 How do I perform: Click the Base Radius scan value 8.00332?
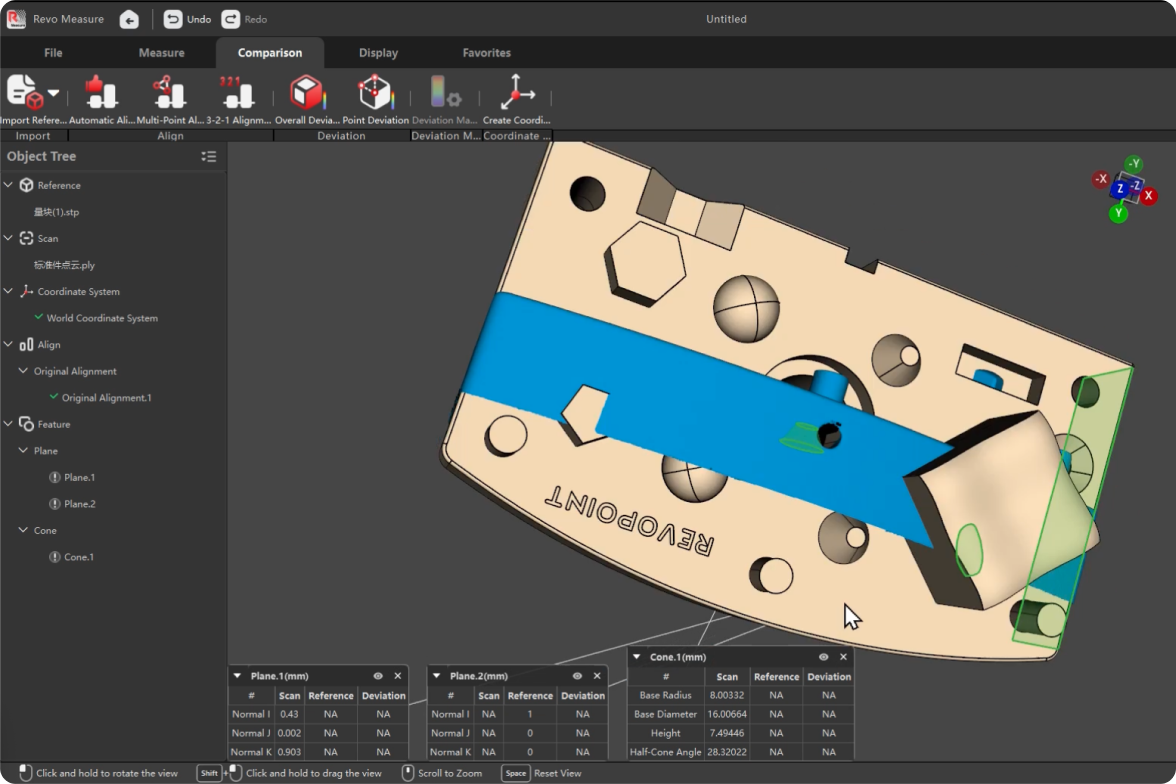[x=727, y=695]
